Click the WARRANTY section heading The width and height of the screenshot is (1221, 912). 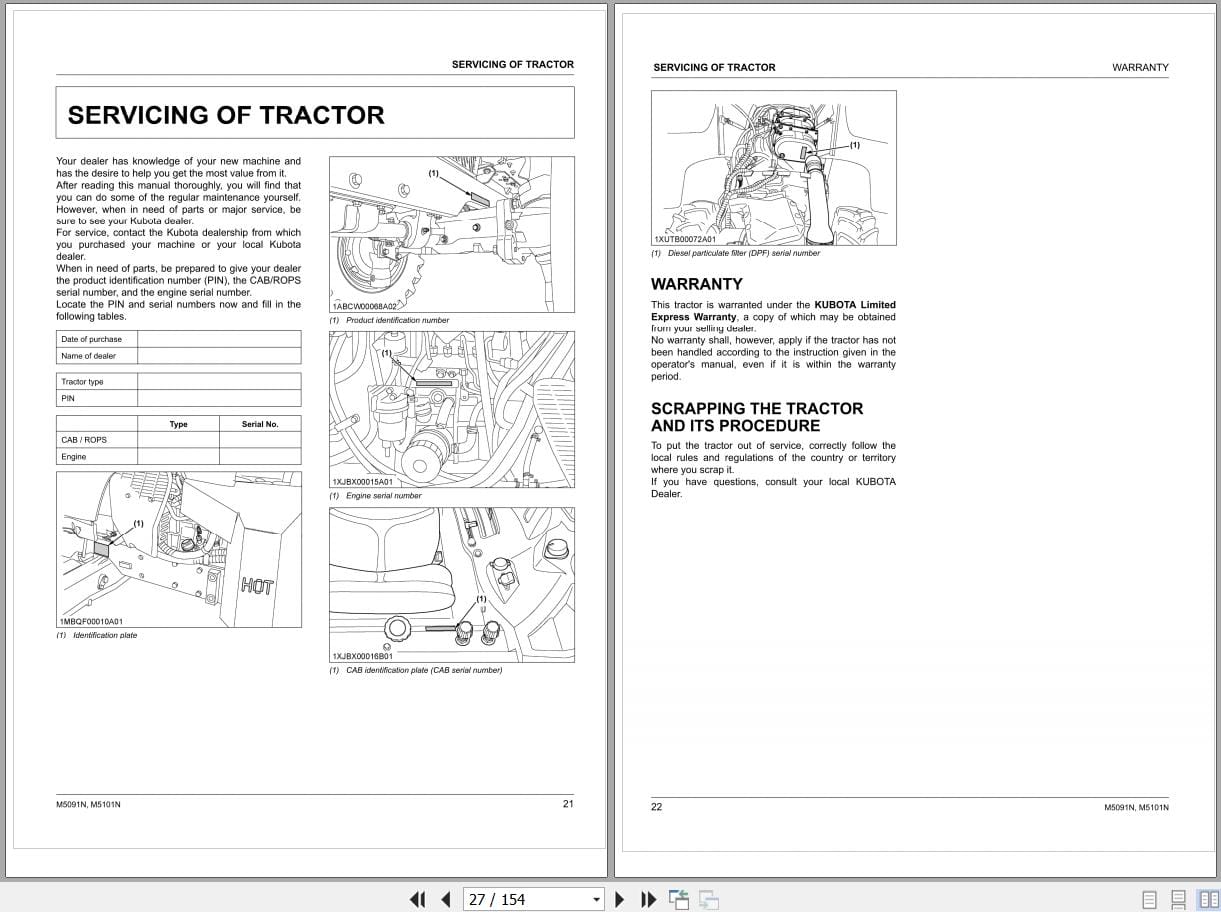pyautogui.click(x=697, y=284)
